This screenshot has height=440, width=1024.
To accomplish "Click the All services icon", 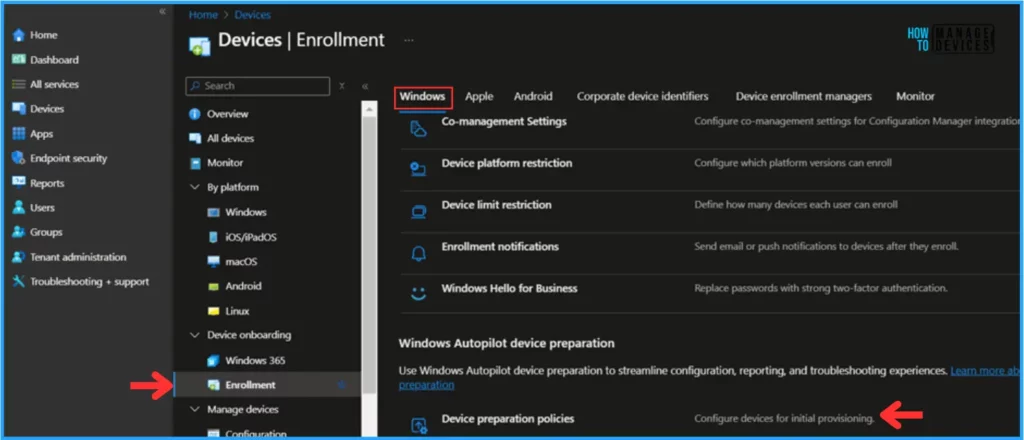I will [18, 84].
